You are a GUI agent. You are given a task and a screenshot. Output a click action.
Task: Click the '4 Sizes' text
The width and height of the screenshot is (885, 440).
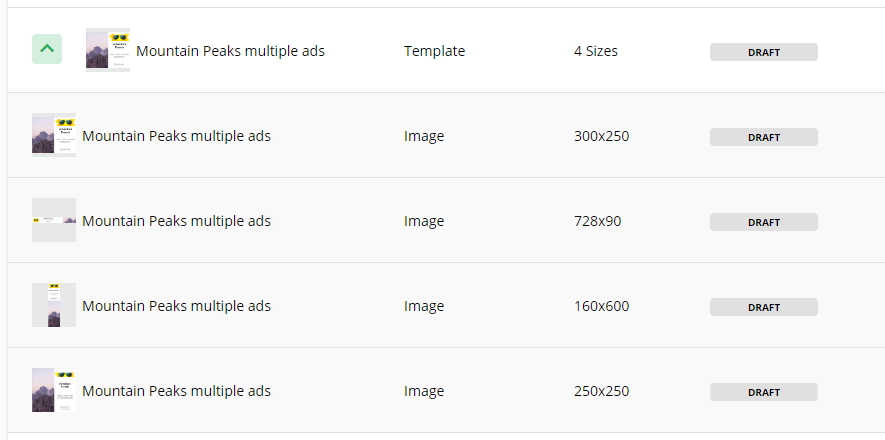pyautogui.click(x=596, y=51)
